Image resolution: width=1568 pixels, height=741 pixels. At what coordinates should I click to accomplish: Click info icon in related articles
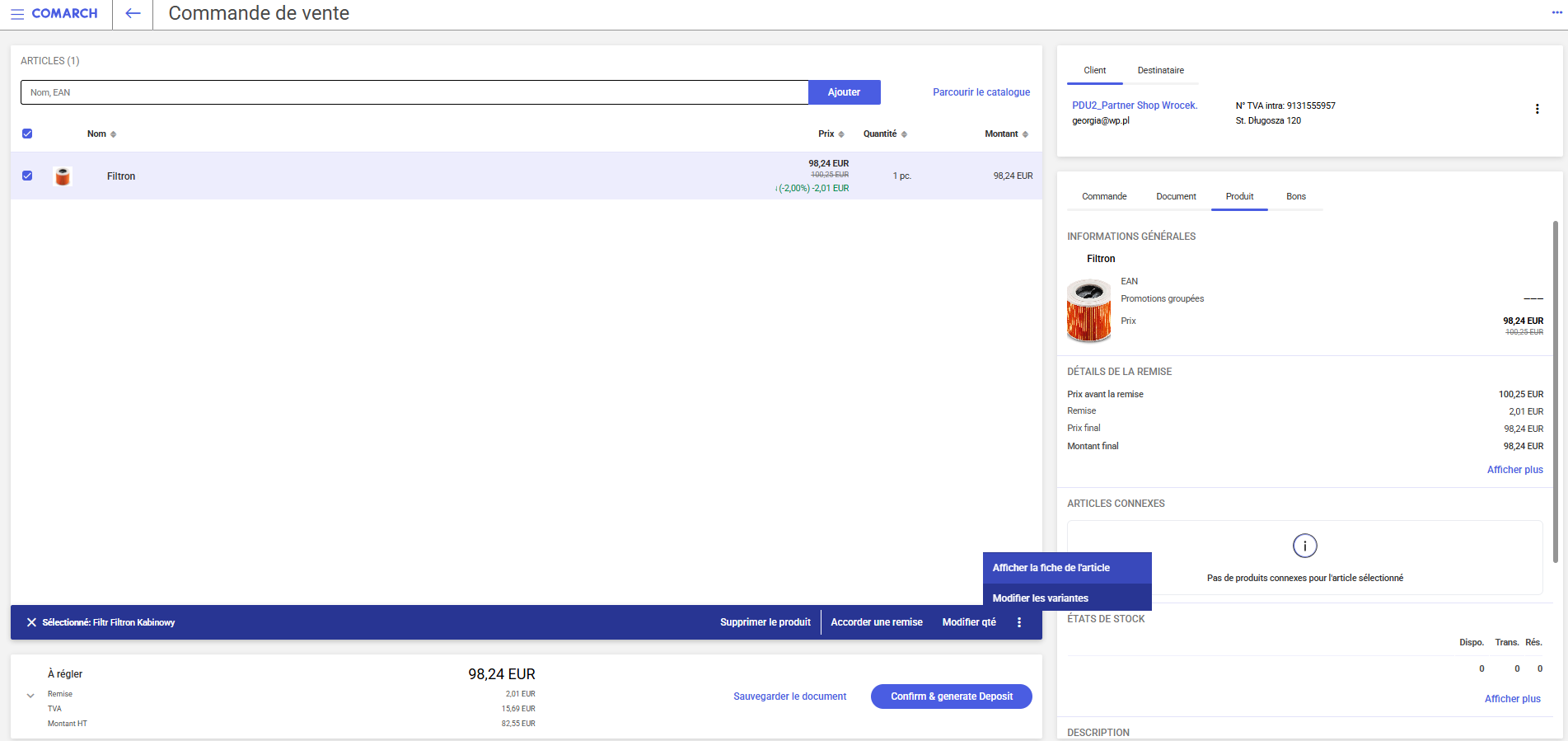1304,546
